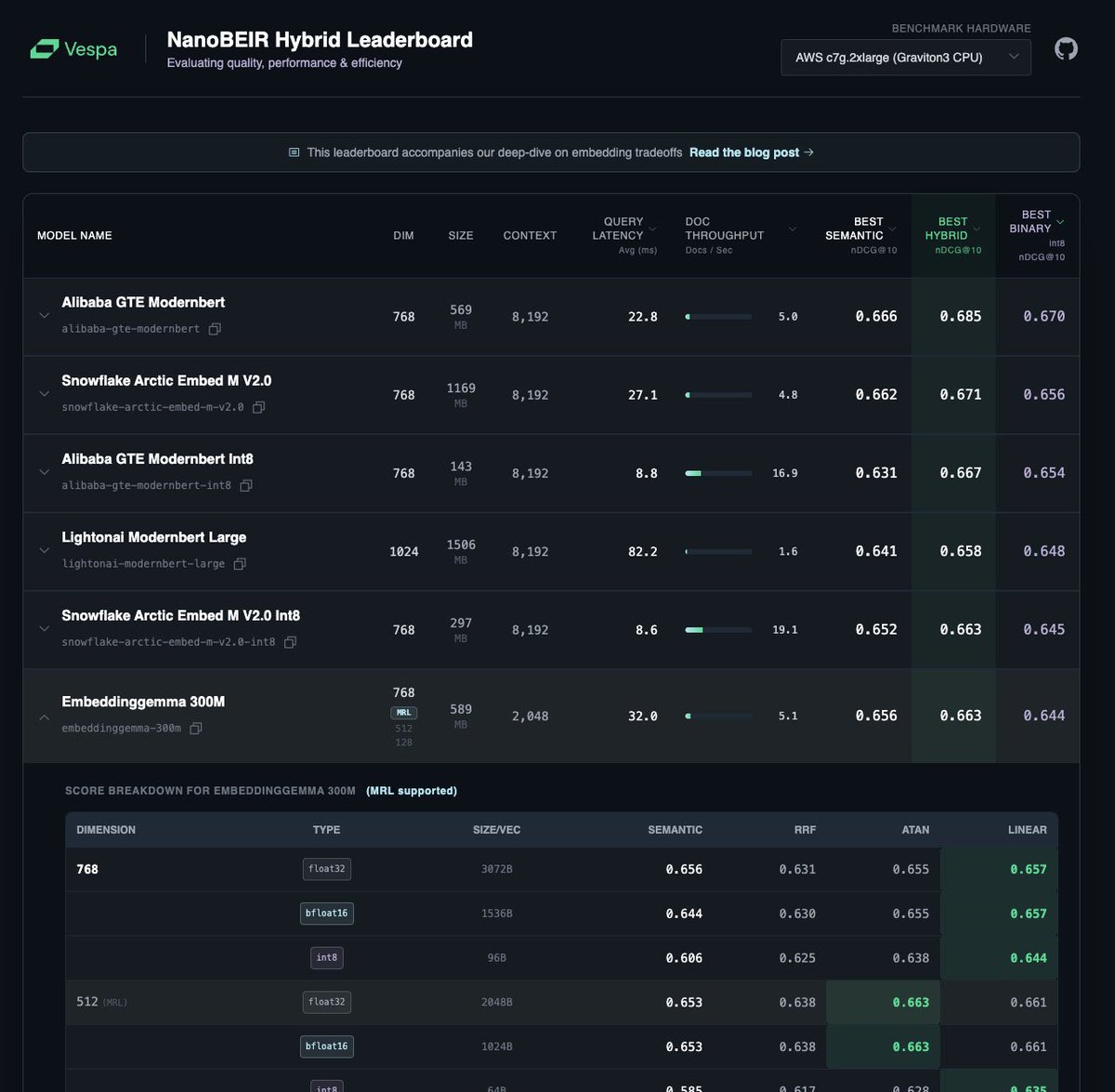The height and width of the screenshot is (1092, 1115).
Task: Click the Lightonai Modernbert Large model name
Action: coord(154,537)
